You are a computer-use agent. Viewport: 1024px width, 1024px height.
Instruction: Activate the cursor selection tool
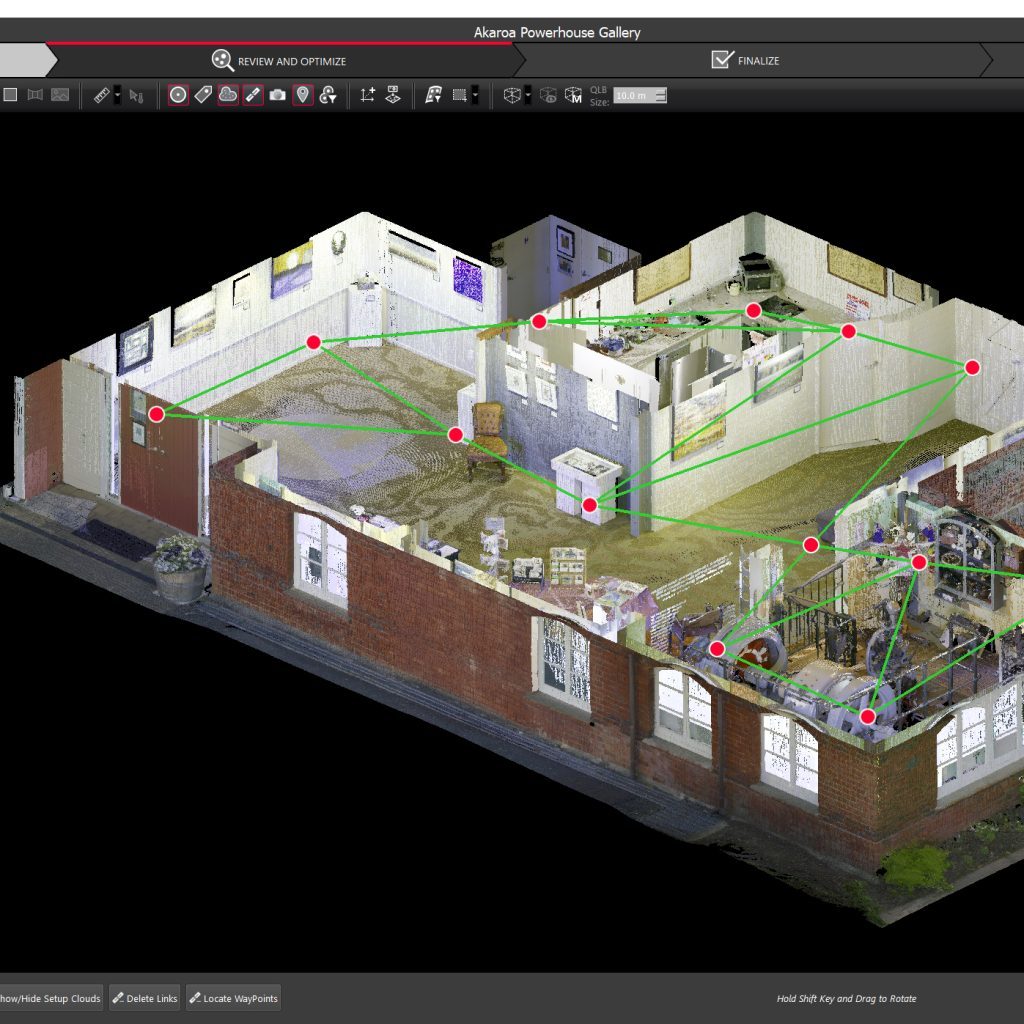(137, 96)
